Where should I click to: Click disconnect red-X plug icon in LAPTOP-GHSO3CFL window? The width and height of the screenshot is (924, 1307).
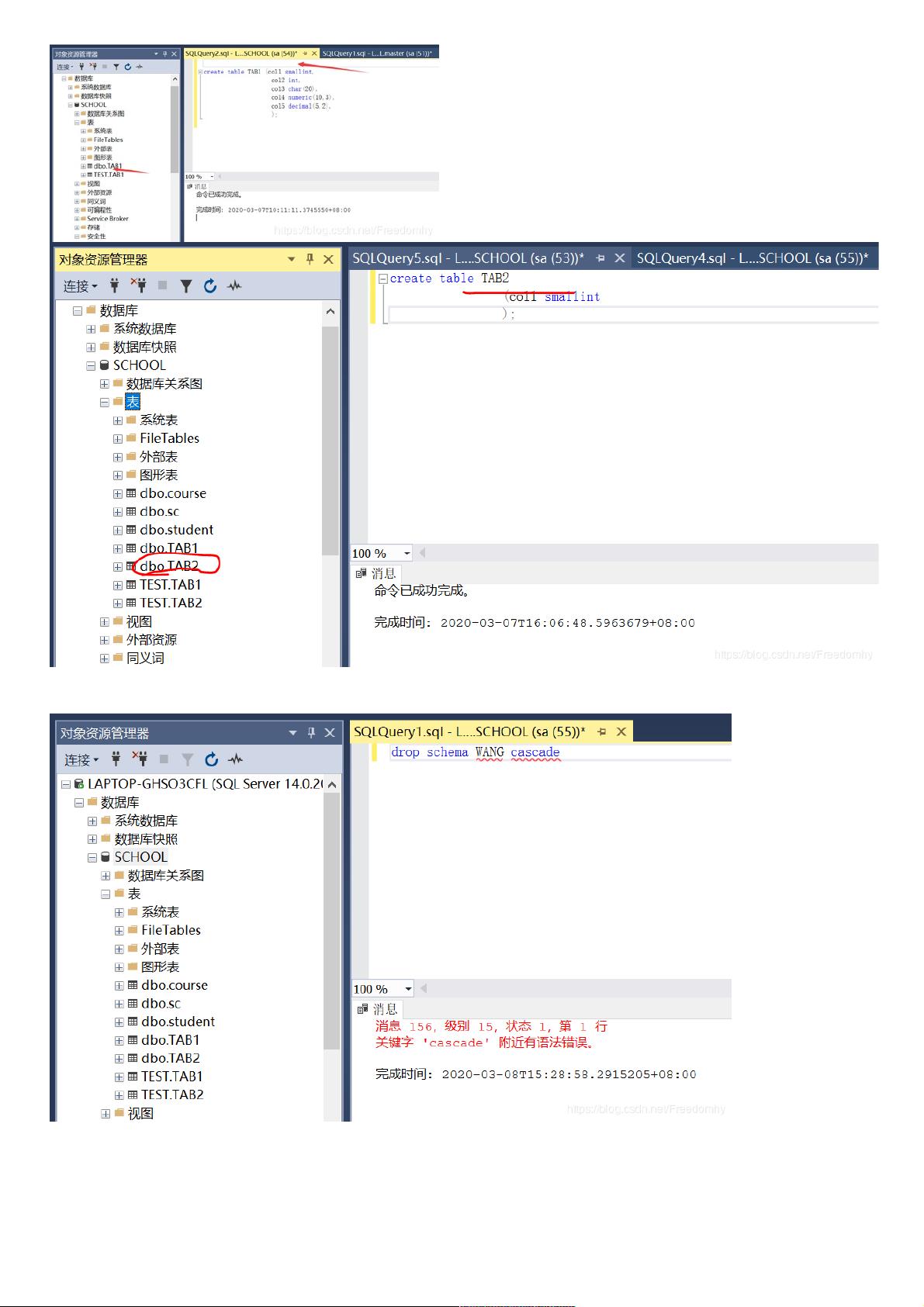coord(140,758)
